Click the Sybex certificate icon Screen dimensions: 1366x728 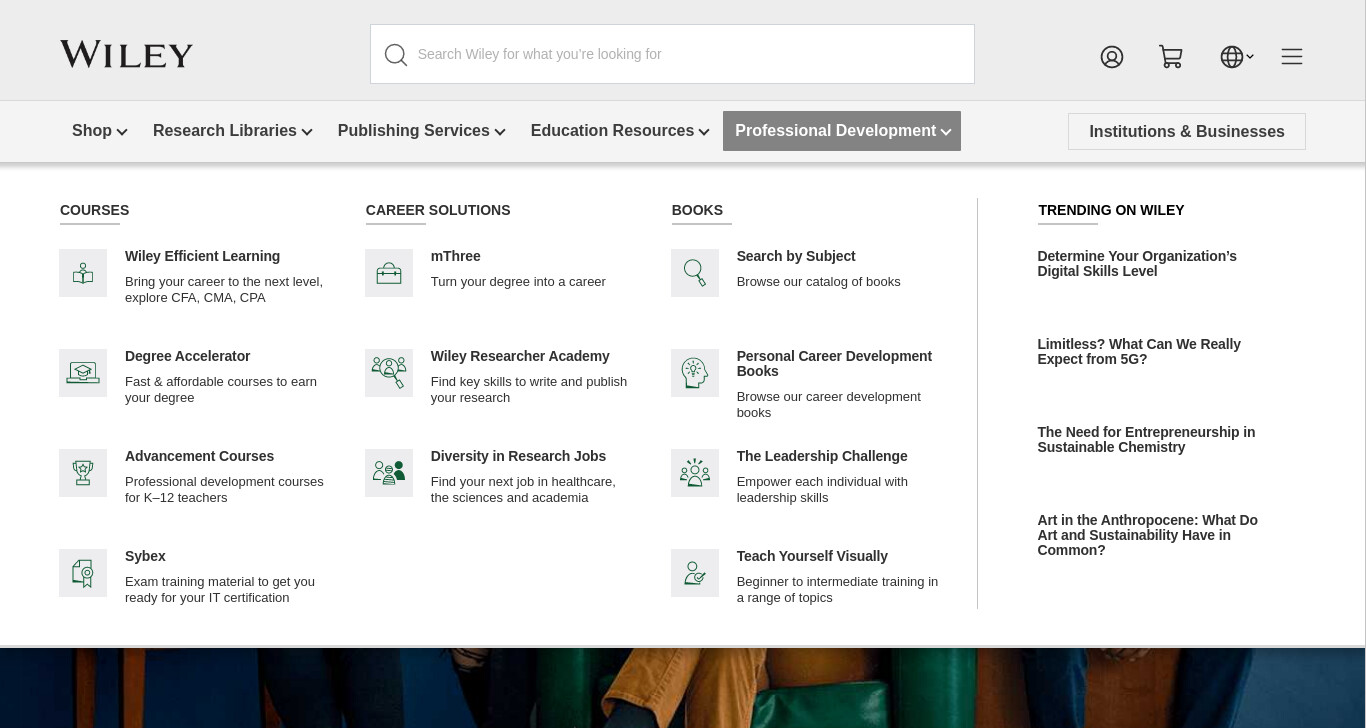83,573
